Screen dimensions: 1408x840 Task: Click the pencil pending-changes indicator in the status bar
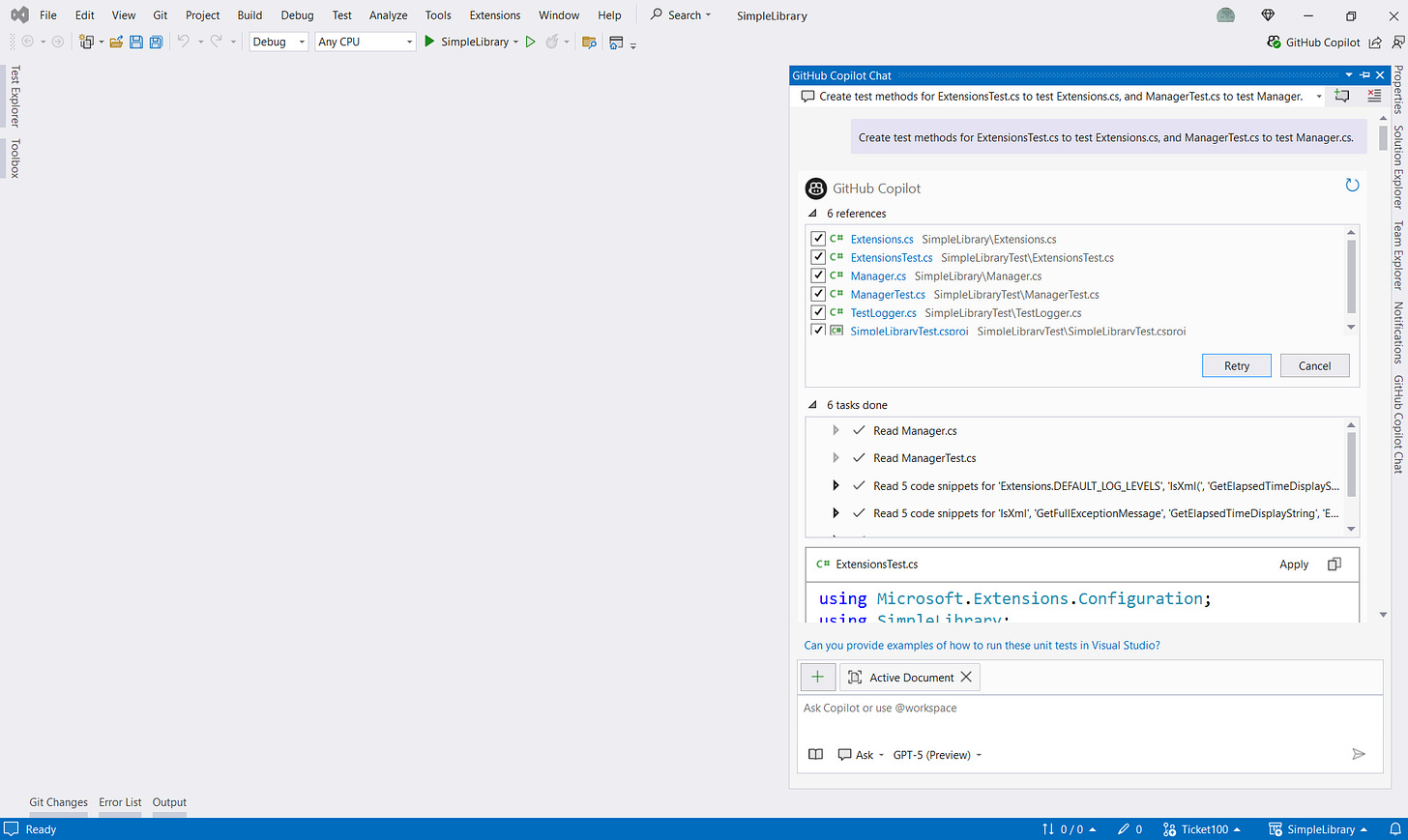click(x=1129, y=829)
